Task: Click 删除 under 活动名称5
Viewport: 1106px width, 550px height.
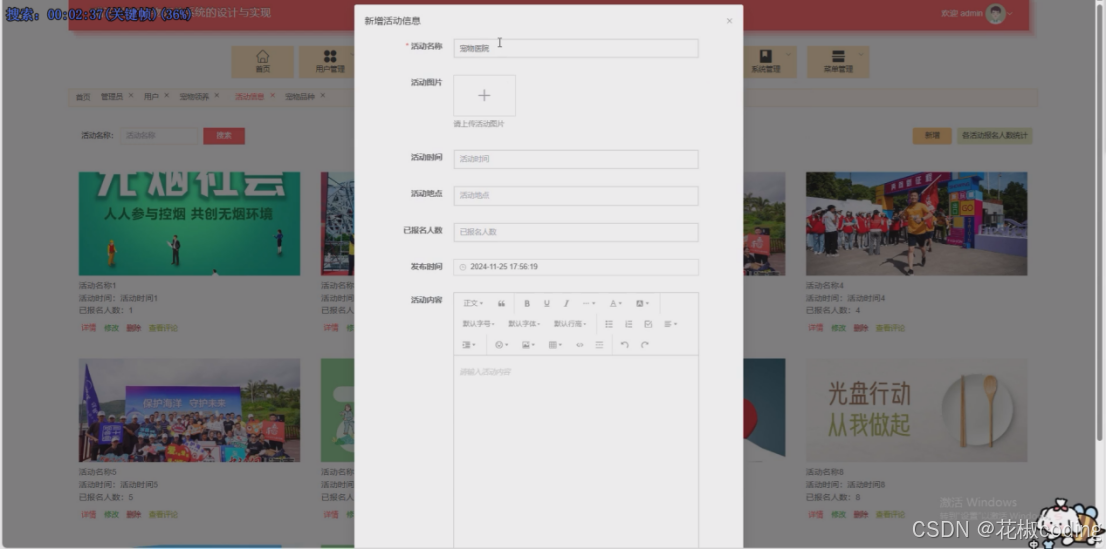Action: pyautogui.click(x=133, y=515)
